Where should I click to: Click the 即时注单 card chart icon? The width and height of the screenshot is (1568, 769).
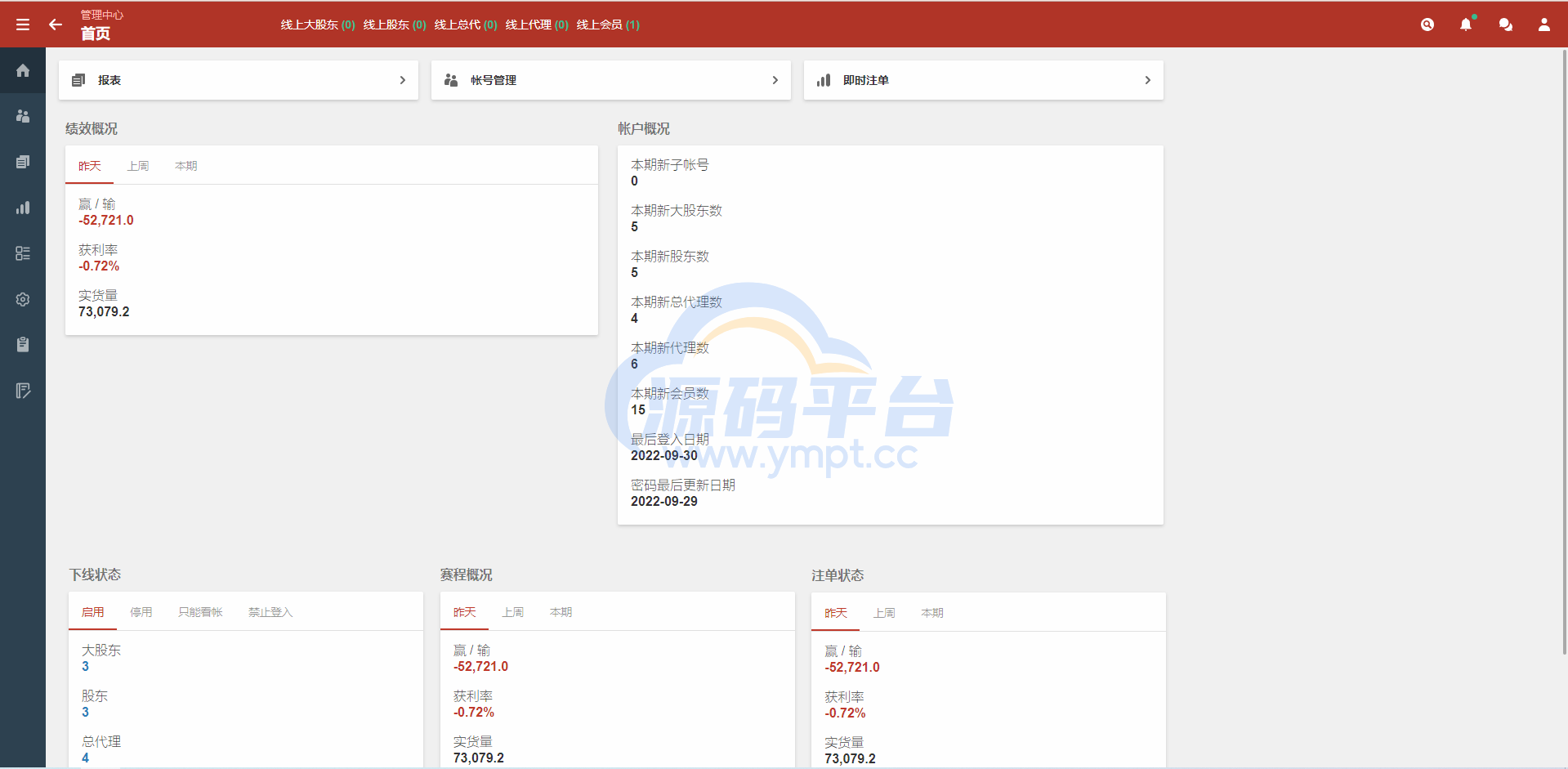(824, 80)
